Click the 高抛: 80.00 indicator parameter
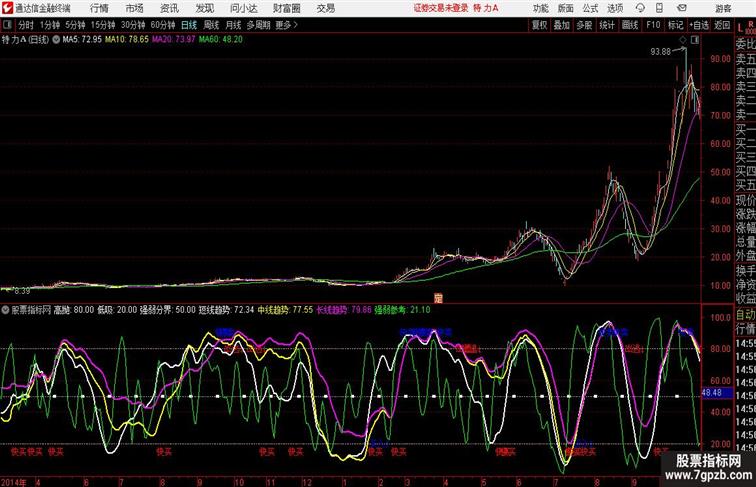This screenshot has width=756, height=487. [73, 310]
